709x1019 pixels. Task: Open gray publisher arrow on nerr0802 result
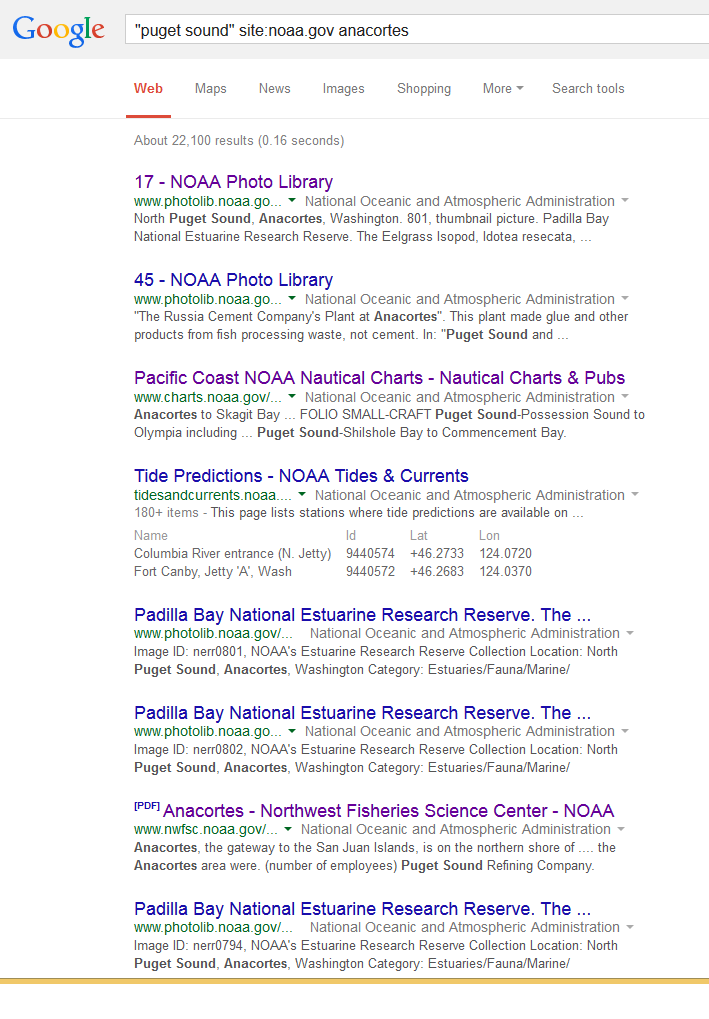(x=625, y=732)
